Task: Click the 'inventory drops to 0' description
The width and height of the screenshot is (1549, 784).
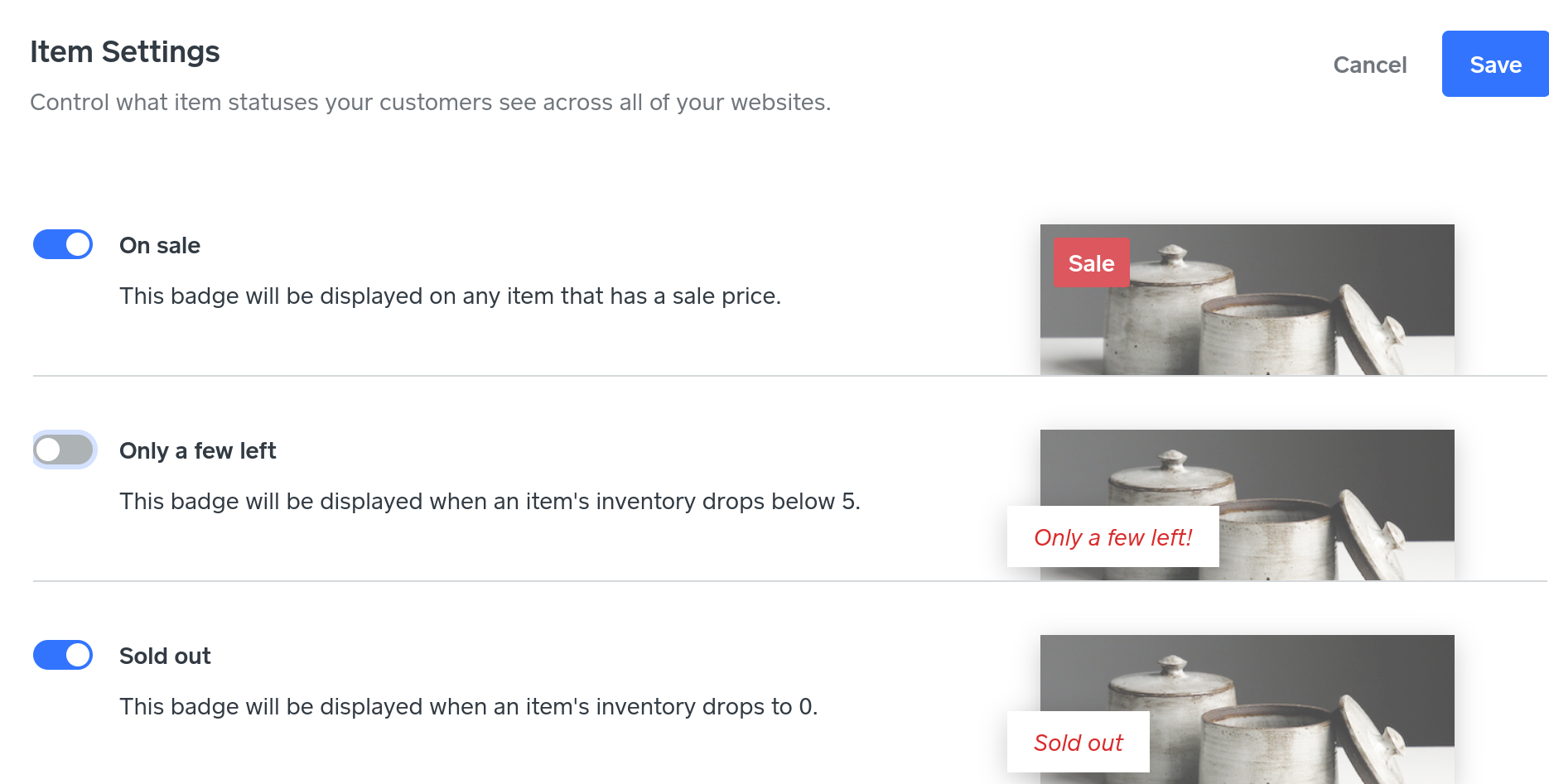Action: (x=468, y=707)
